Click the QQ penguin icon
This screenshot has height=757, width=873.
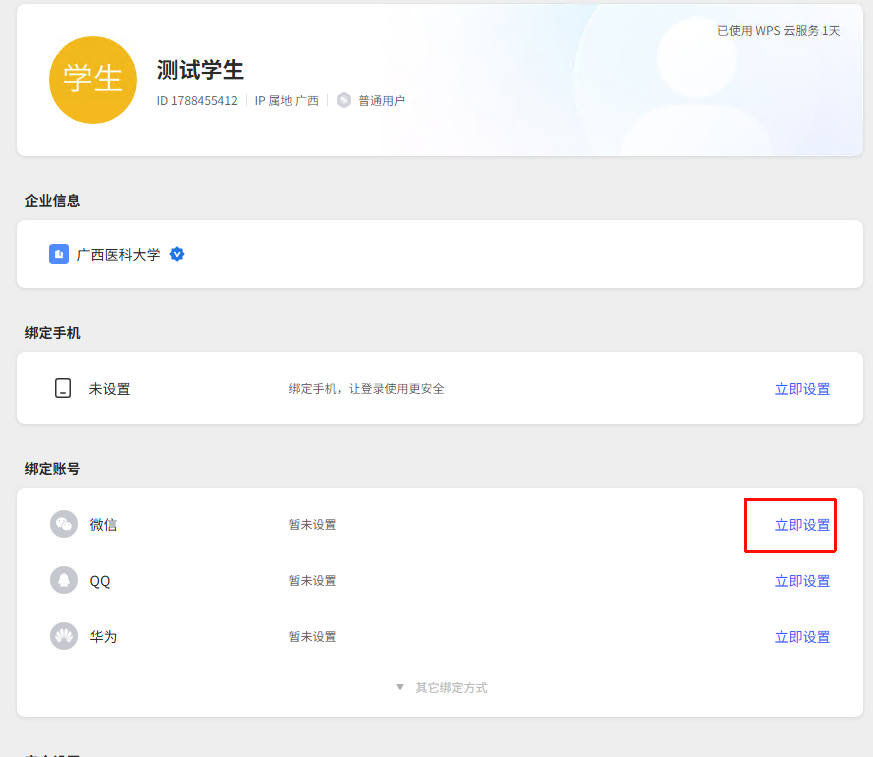[64, 580]
